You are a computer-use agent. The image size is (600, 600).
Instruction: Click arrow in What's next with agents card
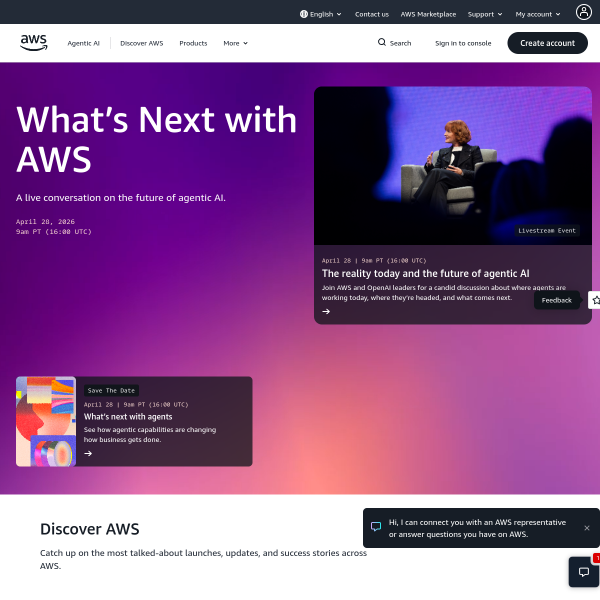coord(88,453)
